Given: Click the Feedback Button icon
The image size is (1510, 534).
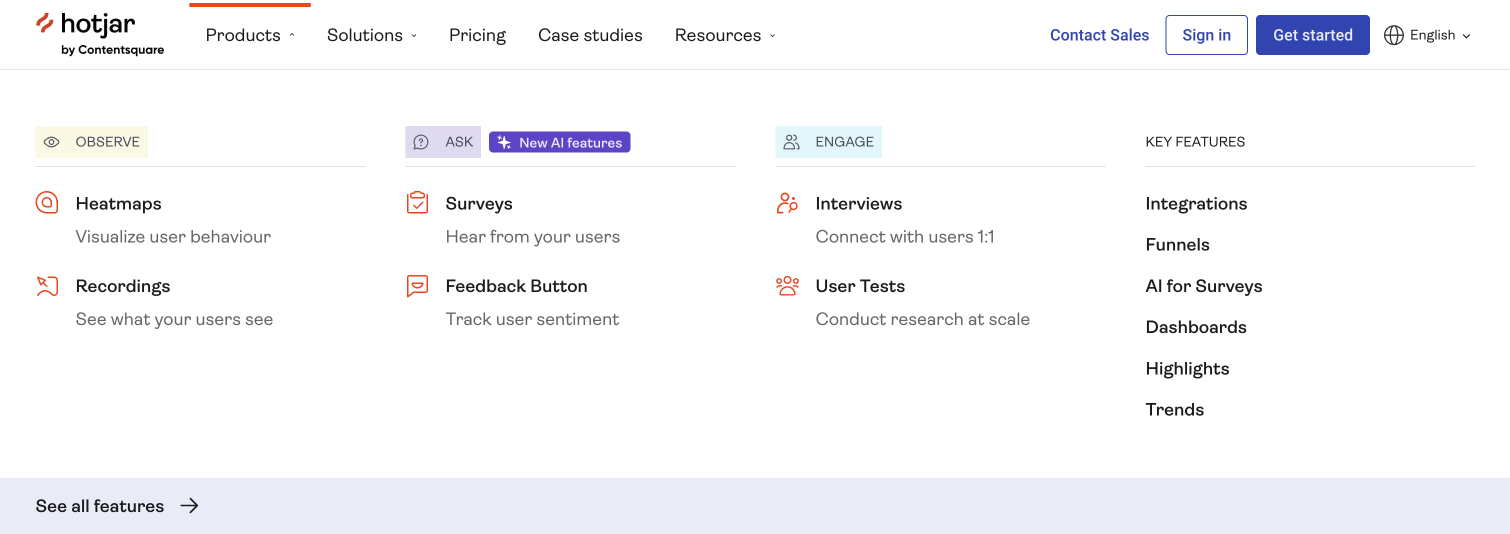Looking at the screenshot, I should pos(417,286).
